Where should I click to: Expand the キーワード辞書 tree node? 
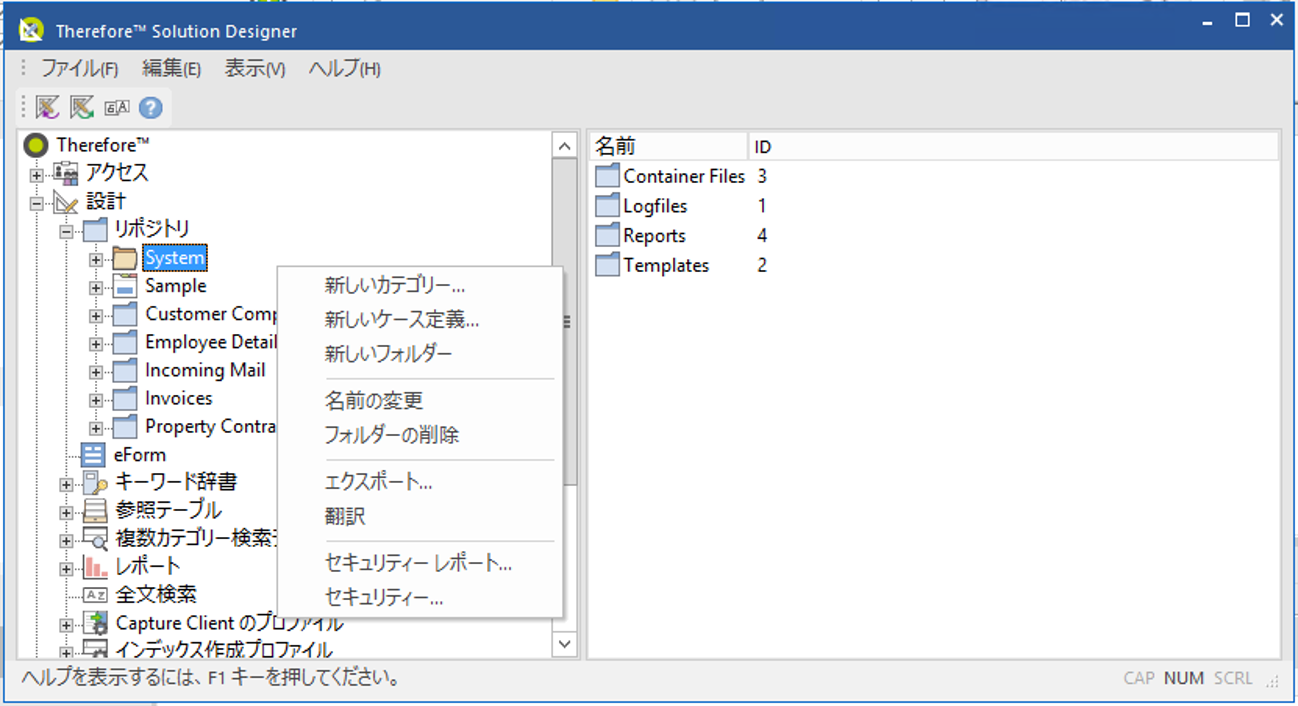(x=66, y=485)
